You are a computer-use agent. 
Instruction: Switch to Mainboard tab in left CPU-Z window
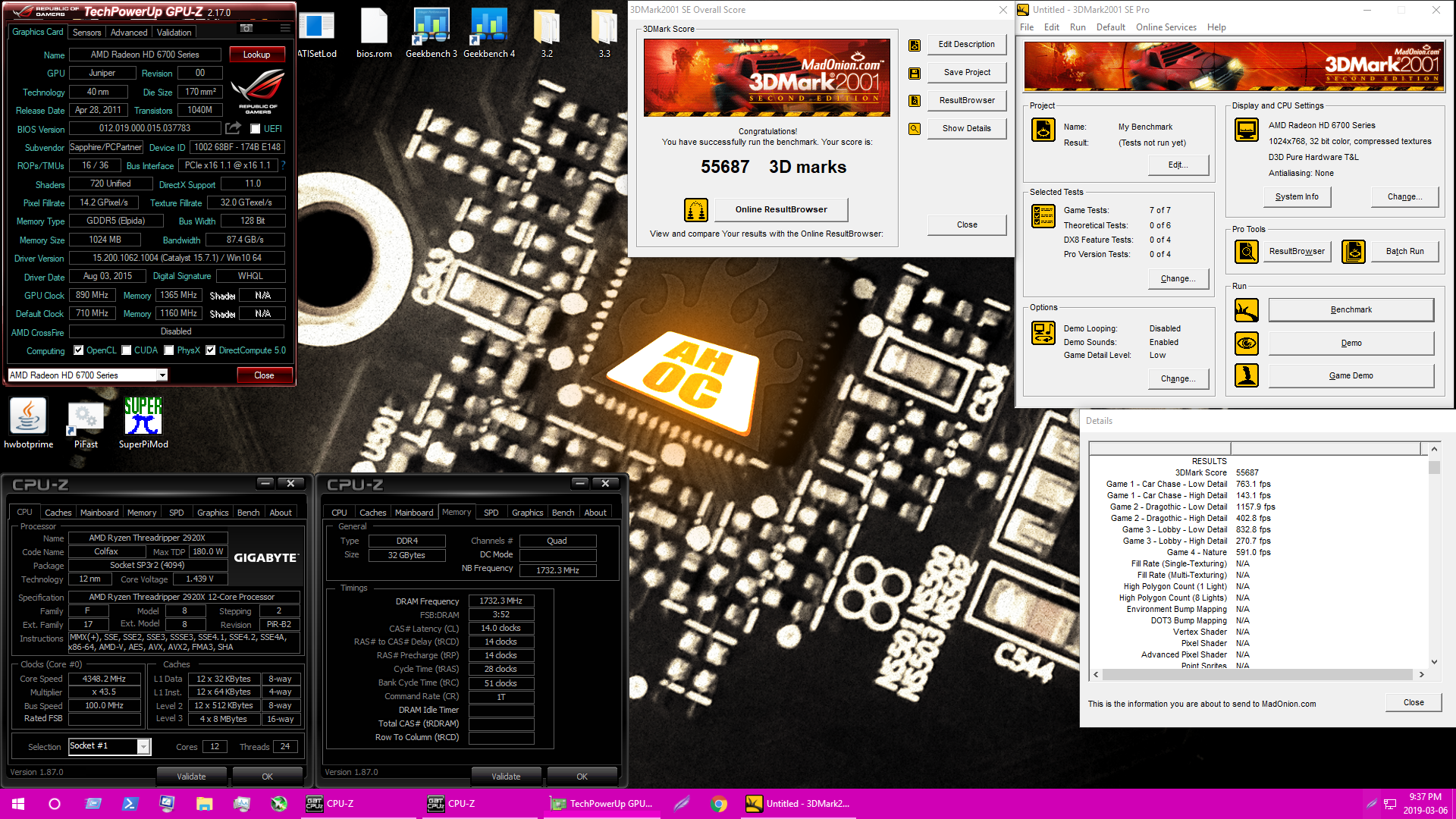99,513
